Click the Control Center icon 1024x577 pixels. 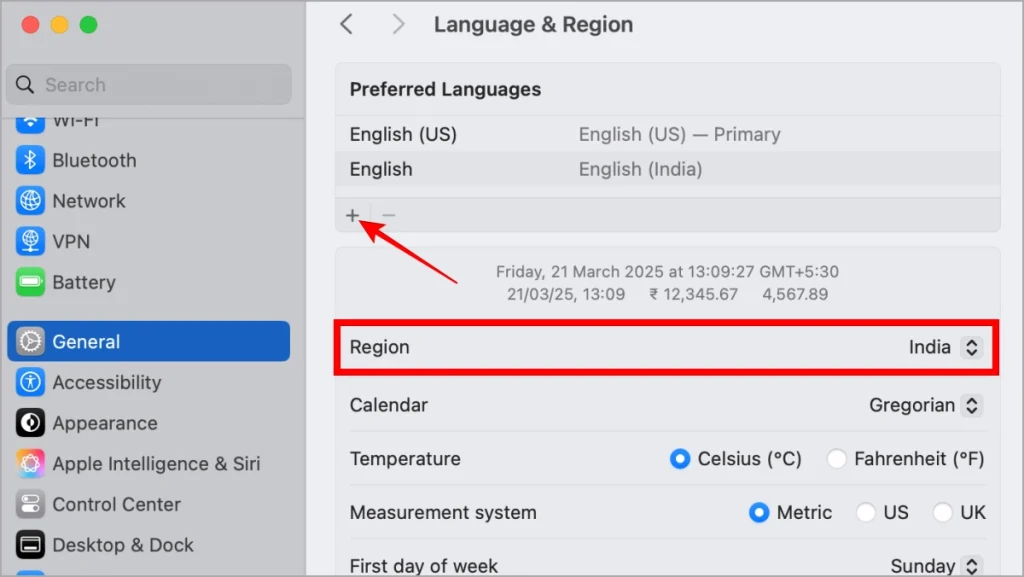(x=31, y=504)
